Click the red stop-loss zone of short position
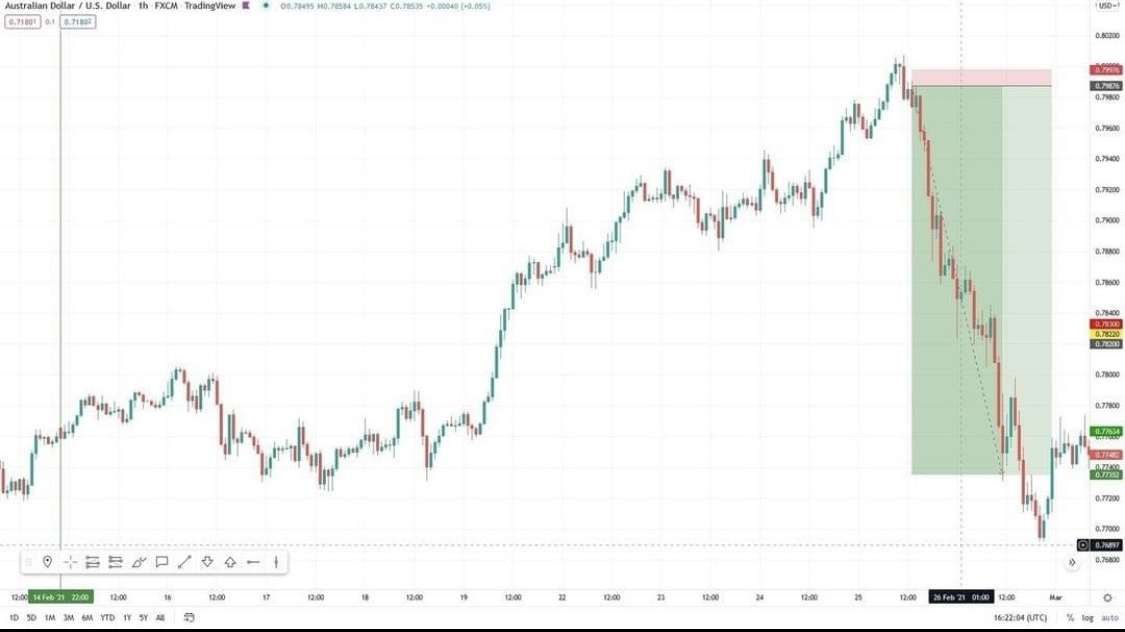 tap(981, 77)
